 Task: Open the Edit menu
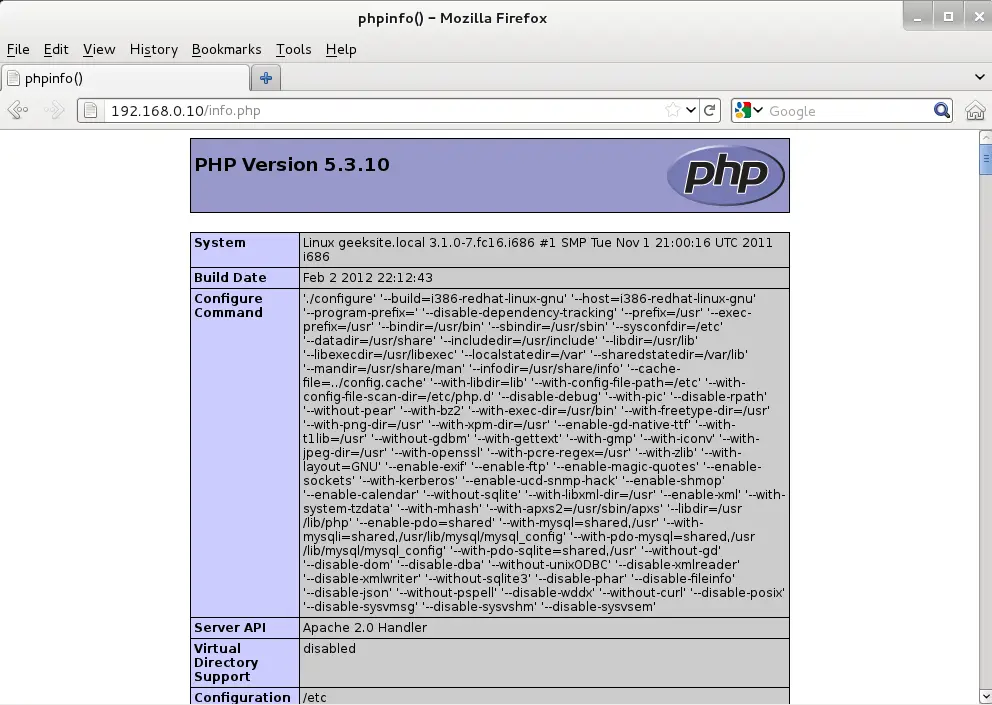56,49
